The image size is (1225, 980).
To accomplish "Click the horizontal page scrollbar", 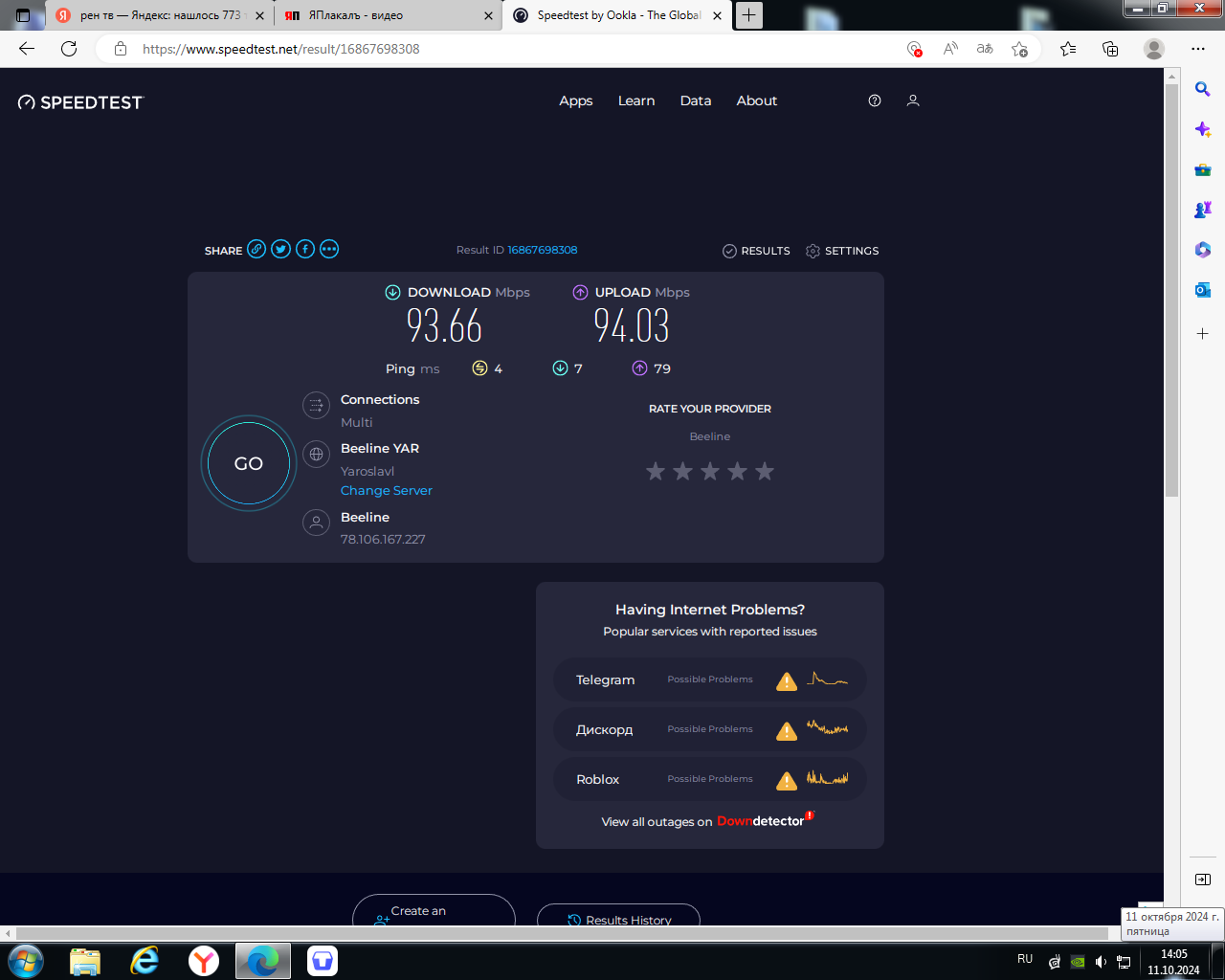I will pyautogui.click(x=563, y=933).
